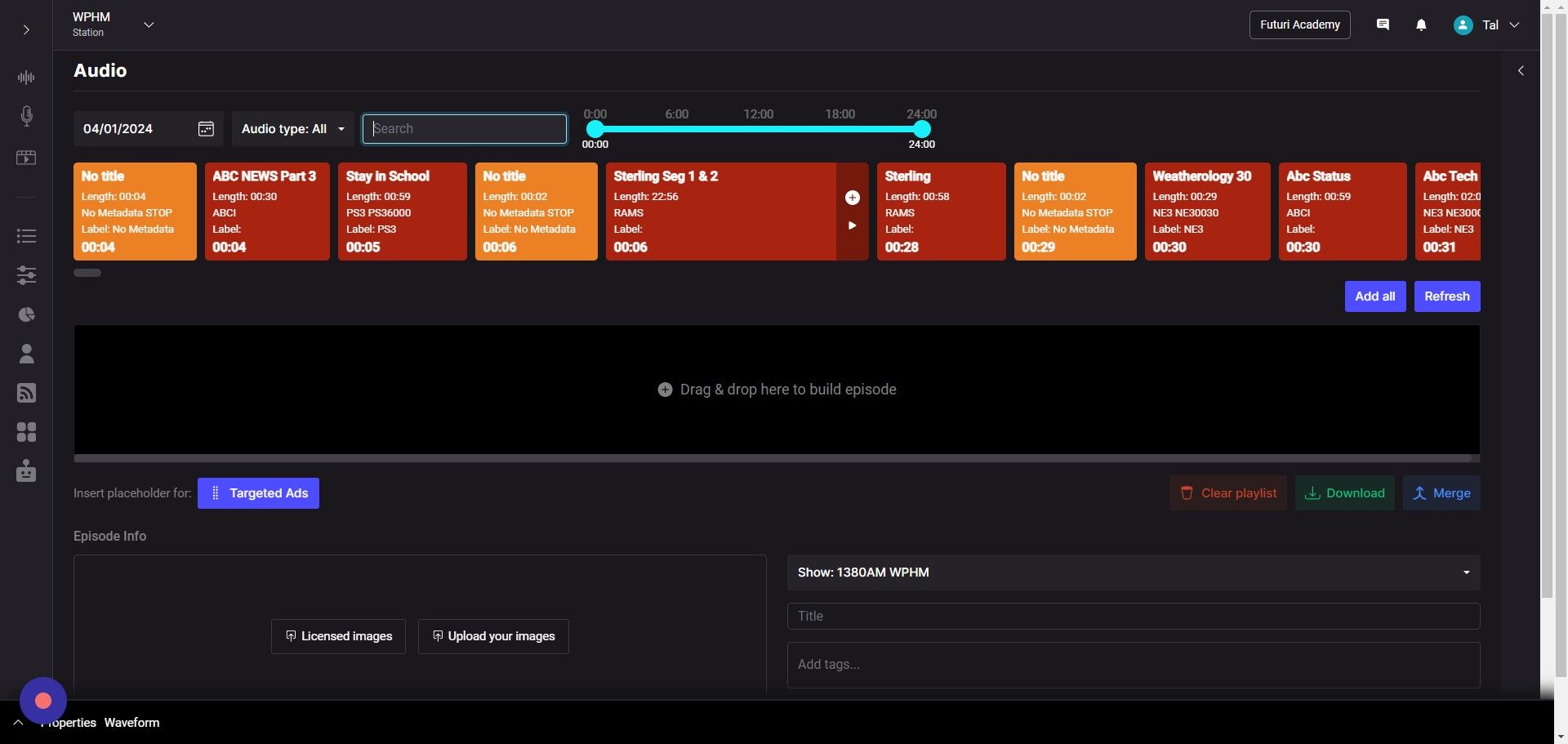Viewport: 1568px width, 744px height.
Task: Add Sterling Seg 1 & 2 with plus icon
Action: pos(852,198)
